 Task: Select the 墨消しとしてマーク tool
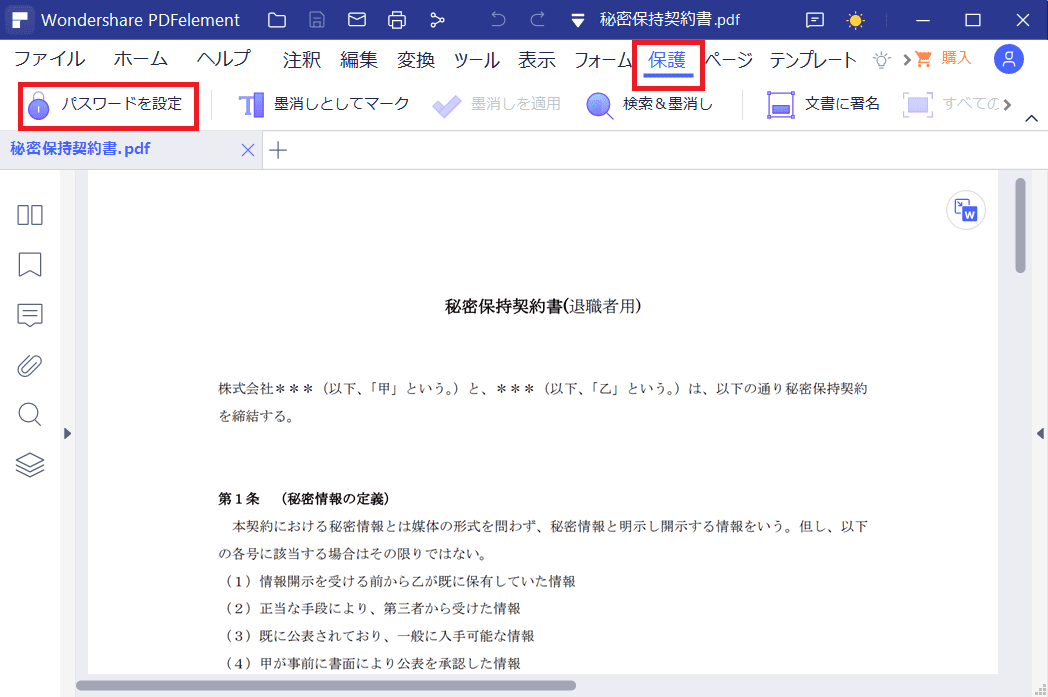tap(320, 104)
